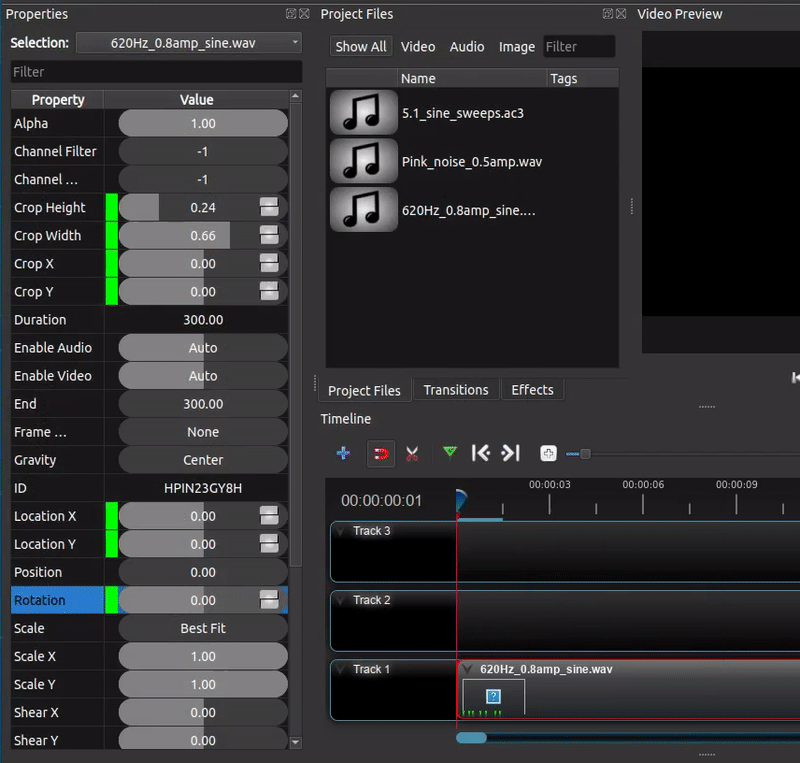Image resolution: width=800 pixels, height=763 pixels.
Task: Center timeline on playhead icon
Action: (x=548, y=453)
